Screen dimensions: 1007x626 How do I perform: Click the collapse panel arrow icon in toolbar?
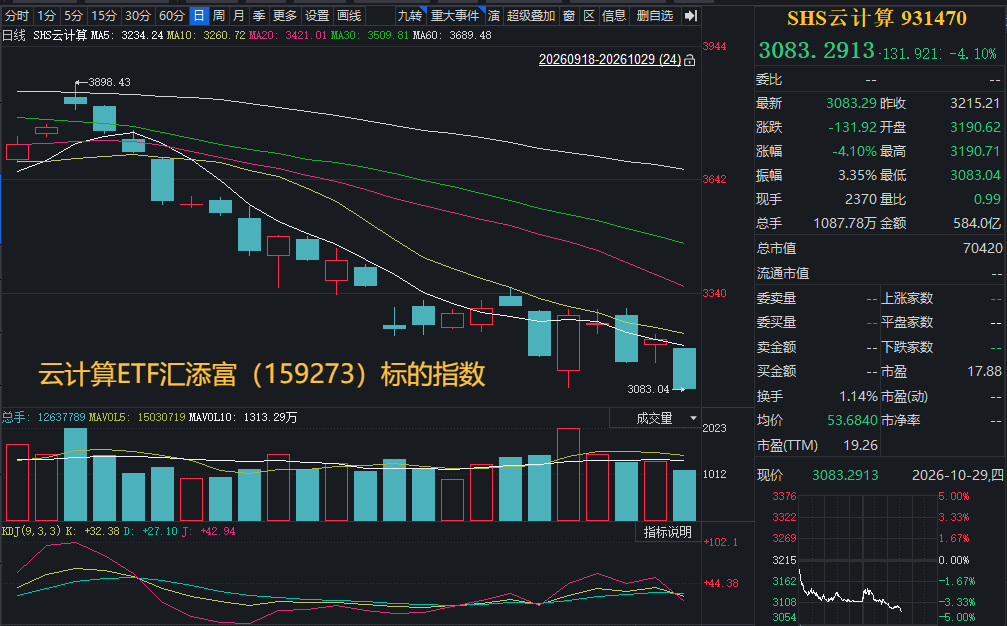pos(690,15)
